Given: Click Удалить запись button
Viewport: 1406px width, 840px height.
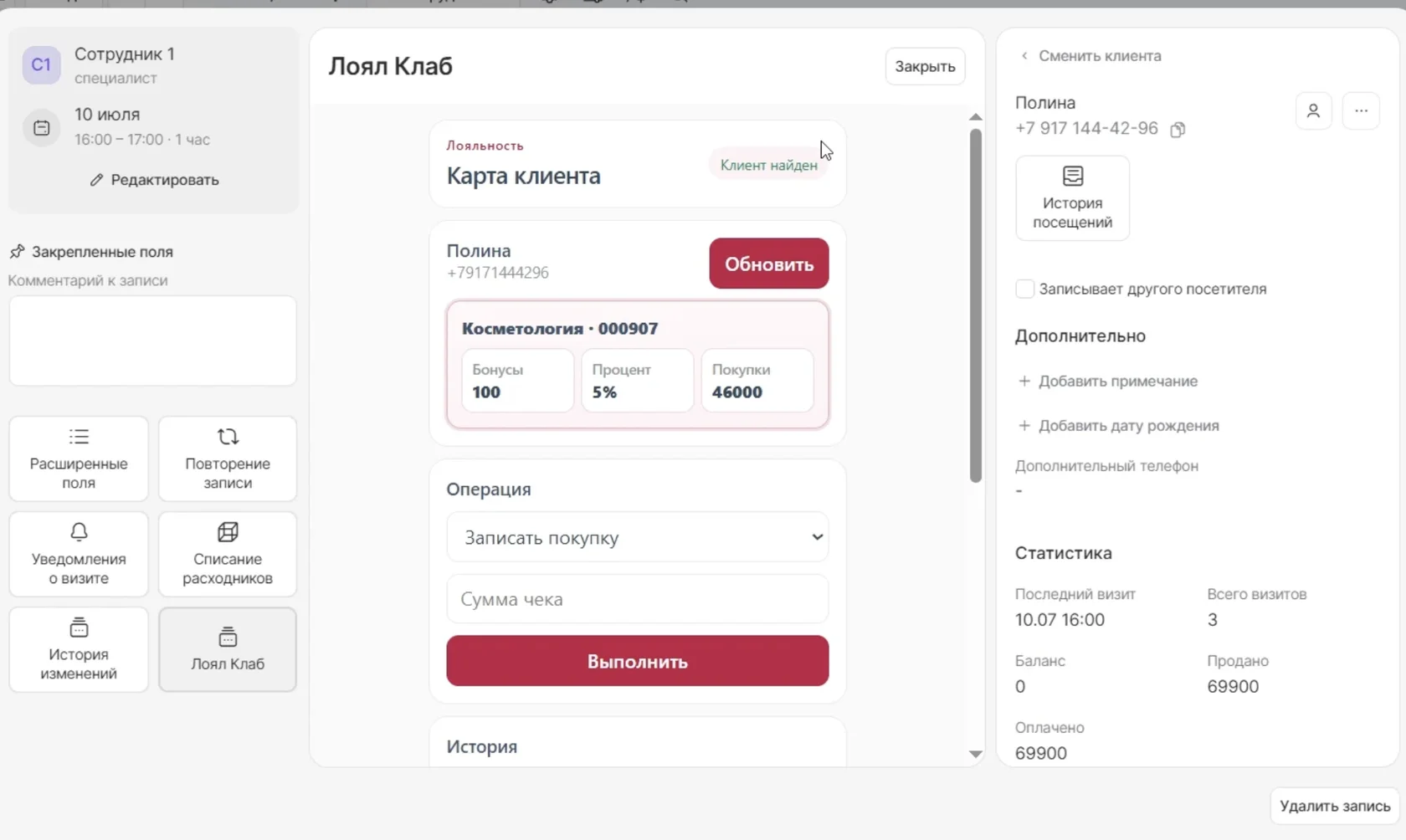Looking at the screenshot, I should point(1335,807).
